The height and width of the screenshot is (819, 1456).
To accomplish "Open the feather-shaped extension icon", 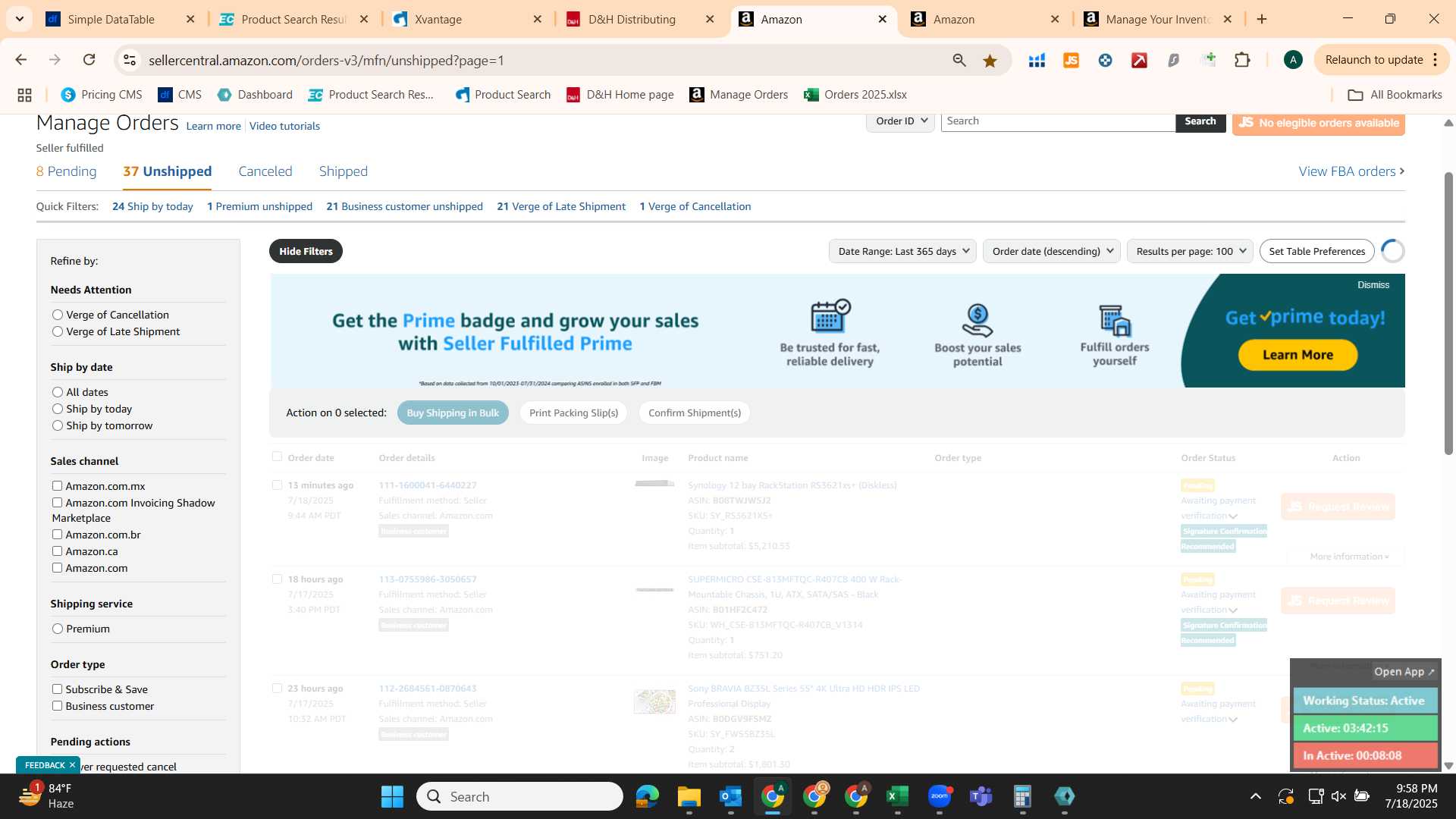I will pos(1173,60).
